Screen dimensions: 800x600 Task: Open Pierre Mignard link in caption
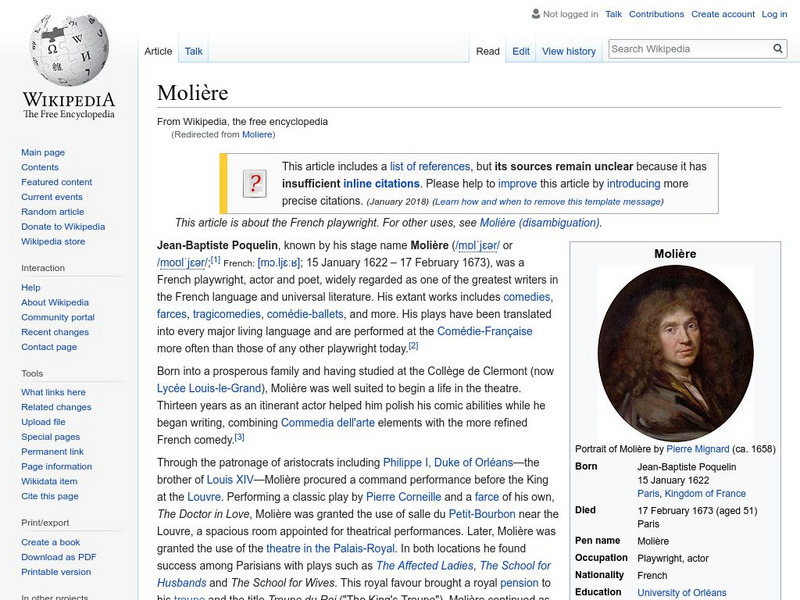698,449
